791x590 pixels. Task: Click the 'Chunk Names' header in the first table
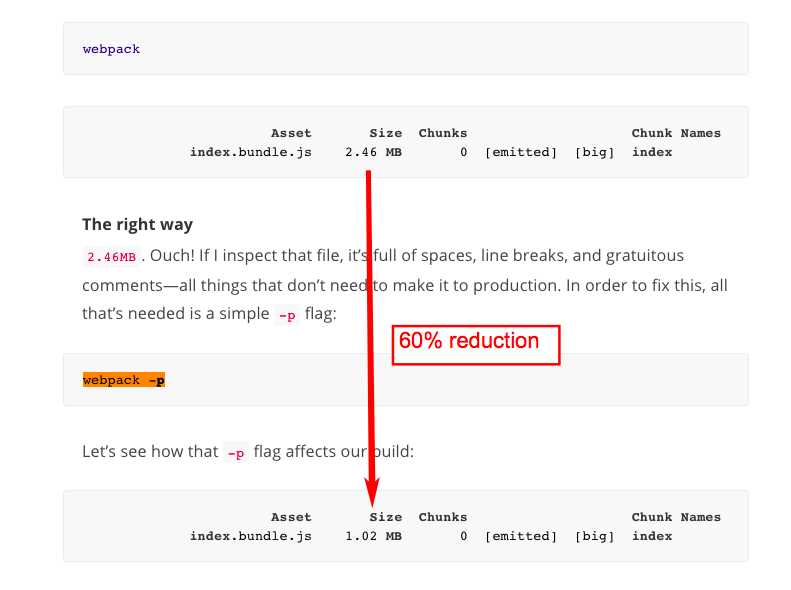676,133
